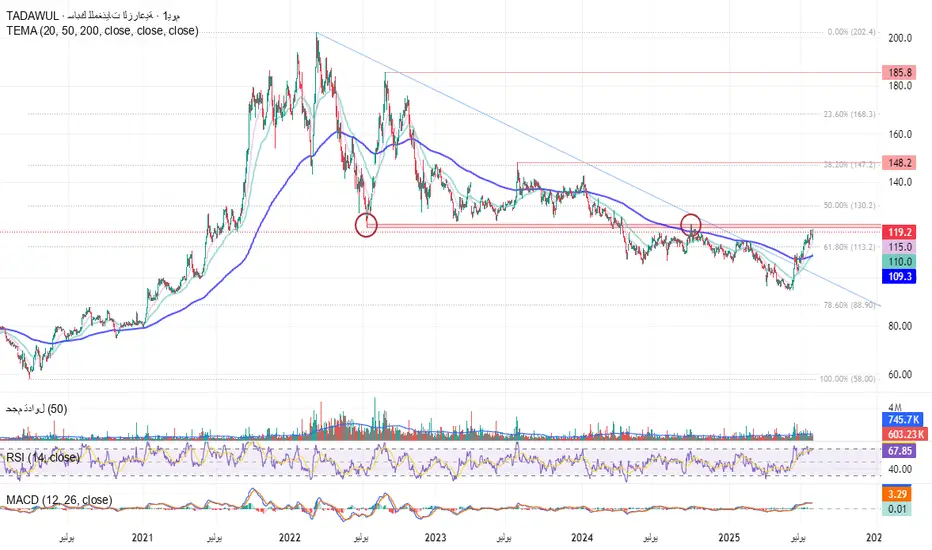The image size is (932, 550).
Task: Select the 603.23K volume label
Action: tap(906, 435)
